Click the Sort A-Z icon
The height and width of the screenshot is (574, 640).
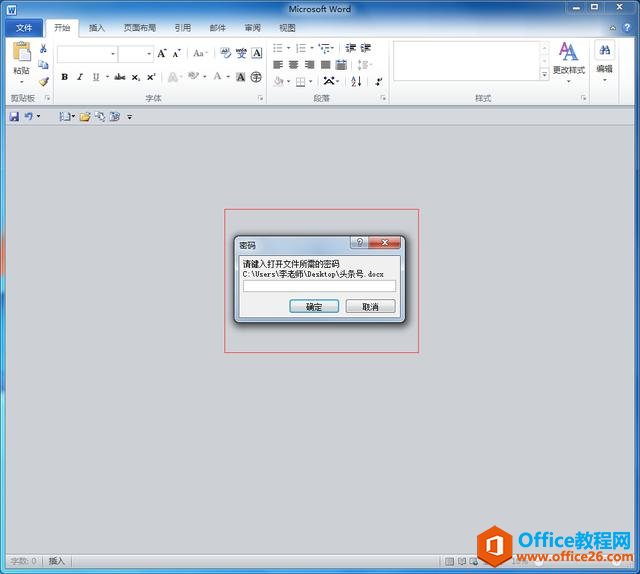[356, 81]
